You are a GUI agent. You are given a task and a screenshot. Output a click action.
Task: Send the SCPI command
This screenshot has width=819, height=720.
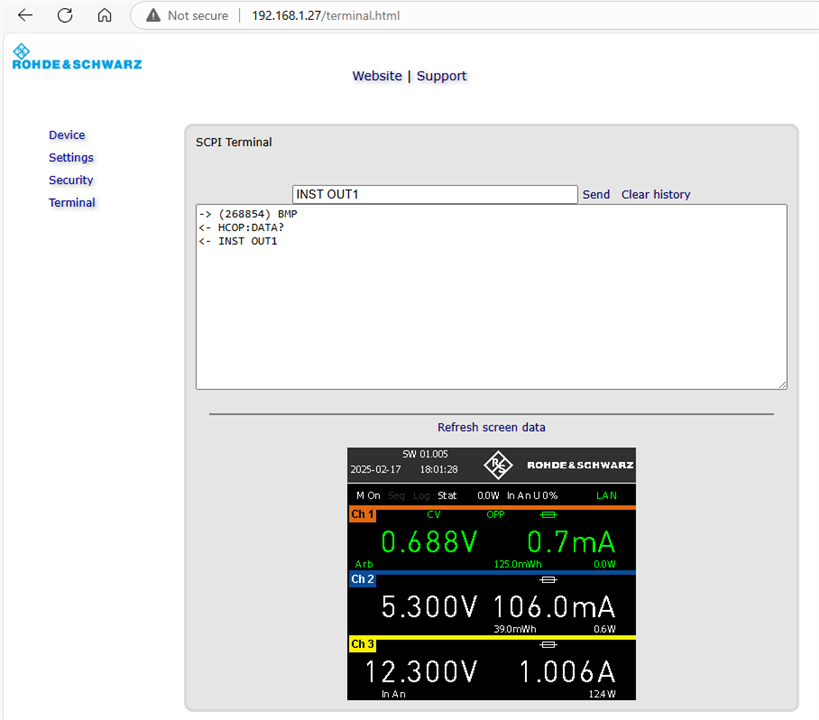tap(596, 195)
